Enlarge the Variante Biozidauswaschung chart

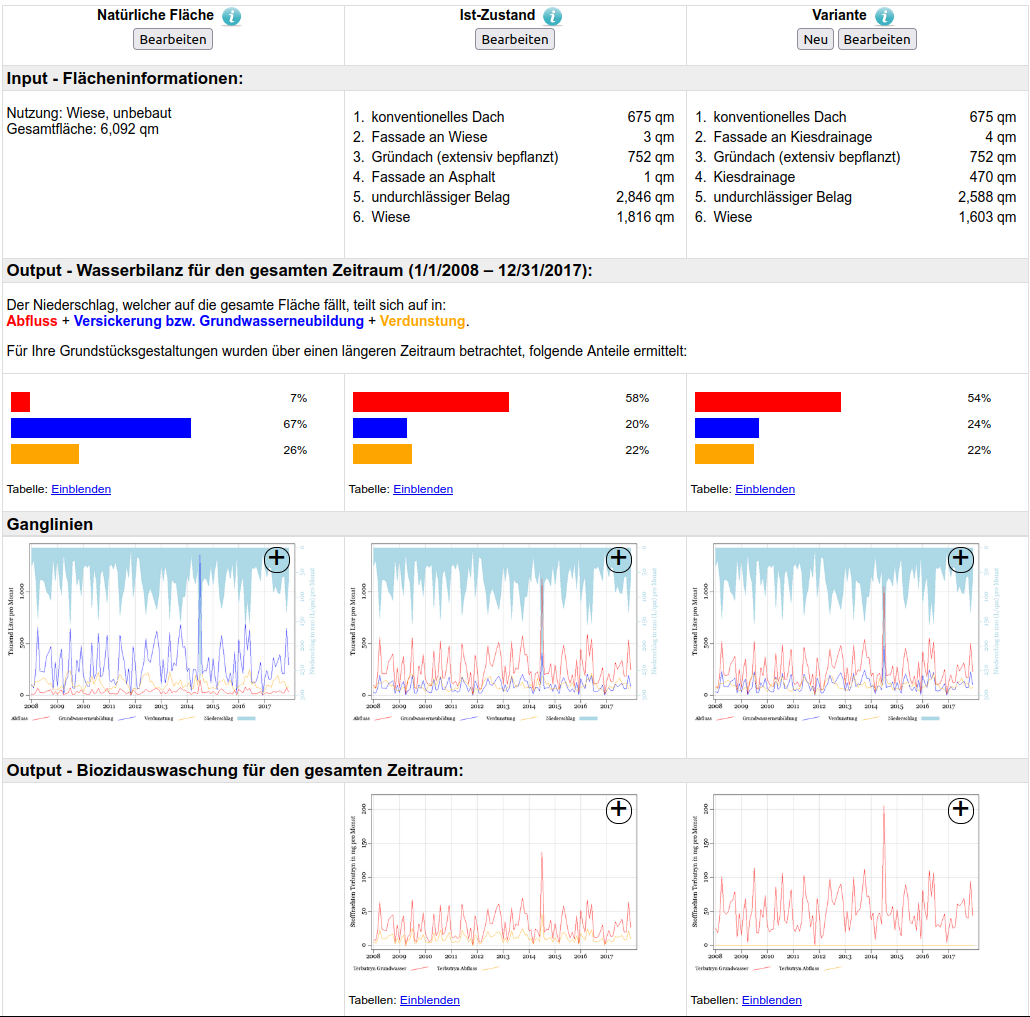click(x=961, y=809)
